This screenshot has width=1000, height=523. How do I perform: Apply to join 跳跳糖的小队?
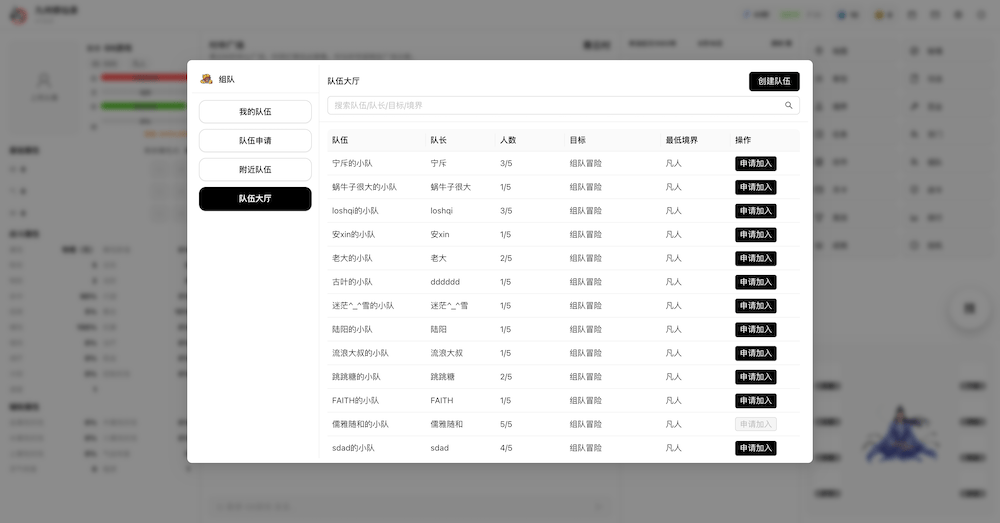[x=755, y=377]
